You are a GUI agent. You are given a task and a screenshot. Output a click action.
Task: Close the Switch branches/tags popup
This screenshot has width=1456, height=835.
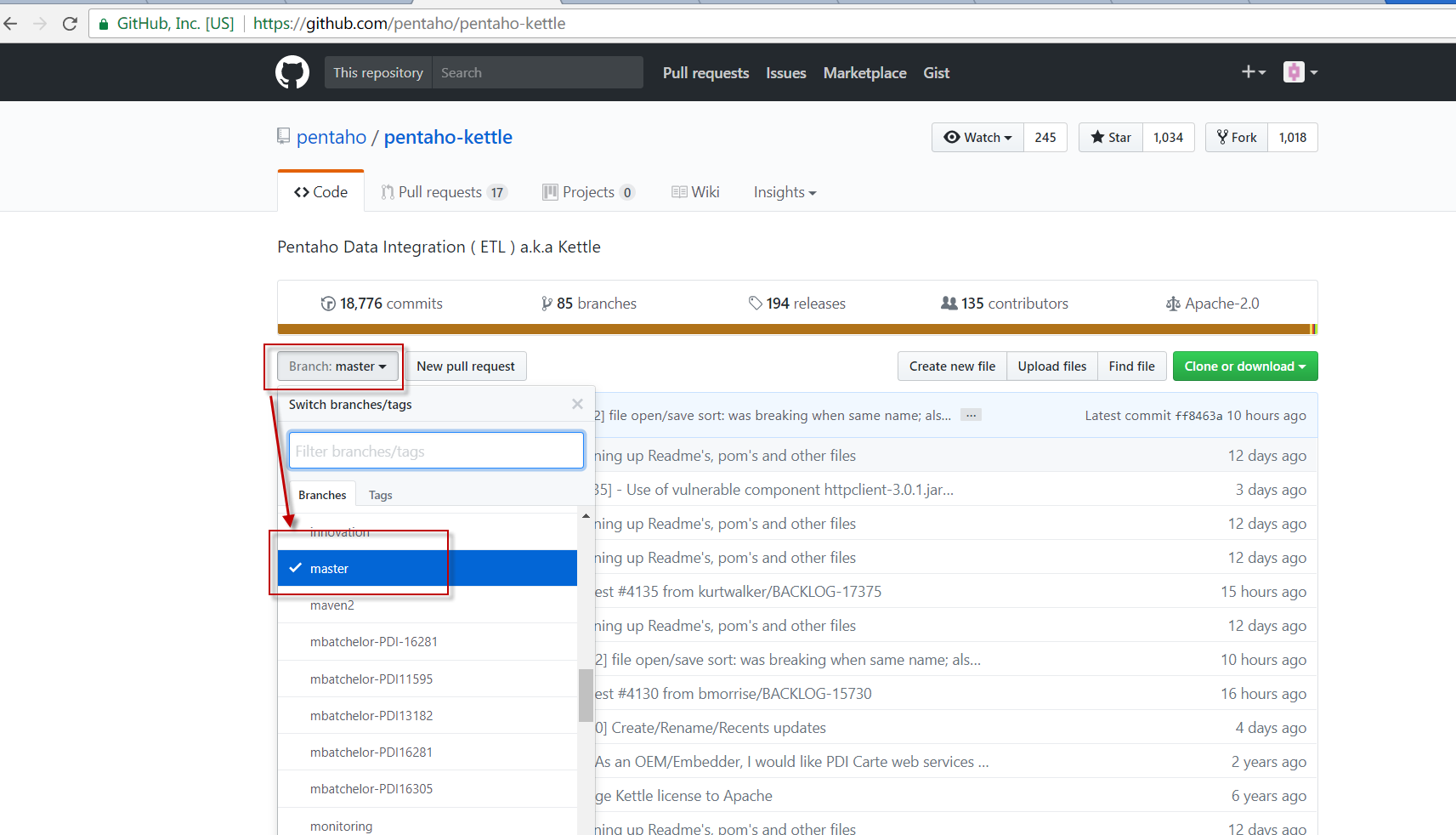click(x=577, y=404)
